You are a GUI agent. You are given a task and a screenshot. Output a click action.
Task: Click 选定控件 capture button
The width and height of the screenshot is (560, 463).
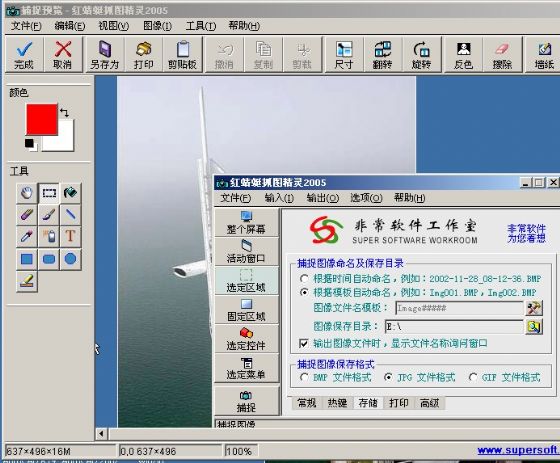point(246,339)
